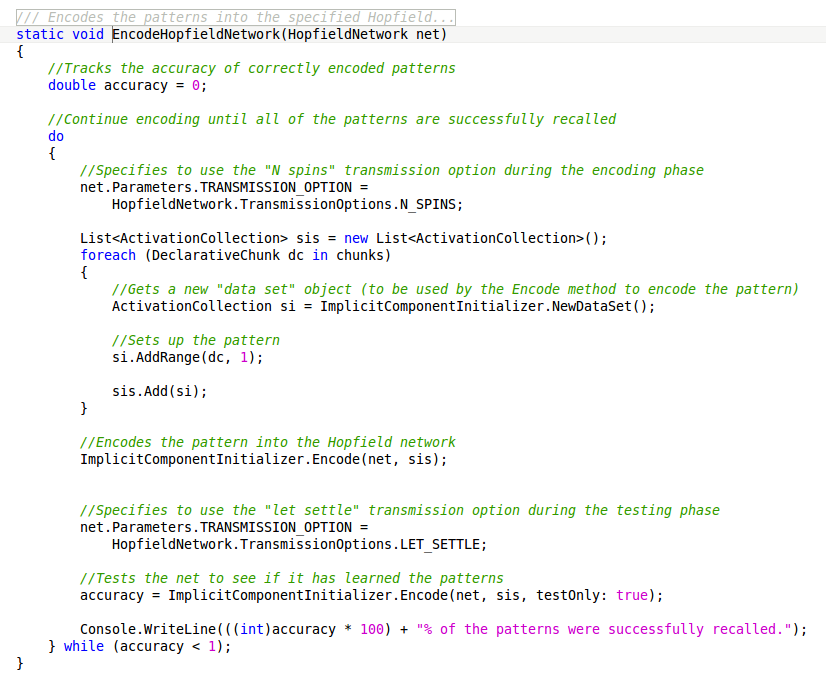This screenshot has width=826, height=679.
Task: Click the "testOnly: true" argument
Action: (591, 596)
